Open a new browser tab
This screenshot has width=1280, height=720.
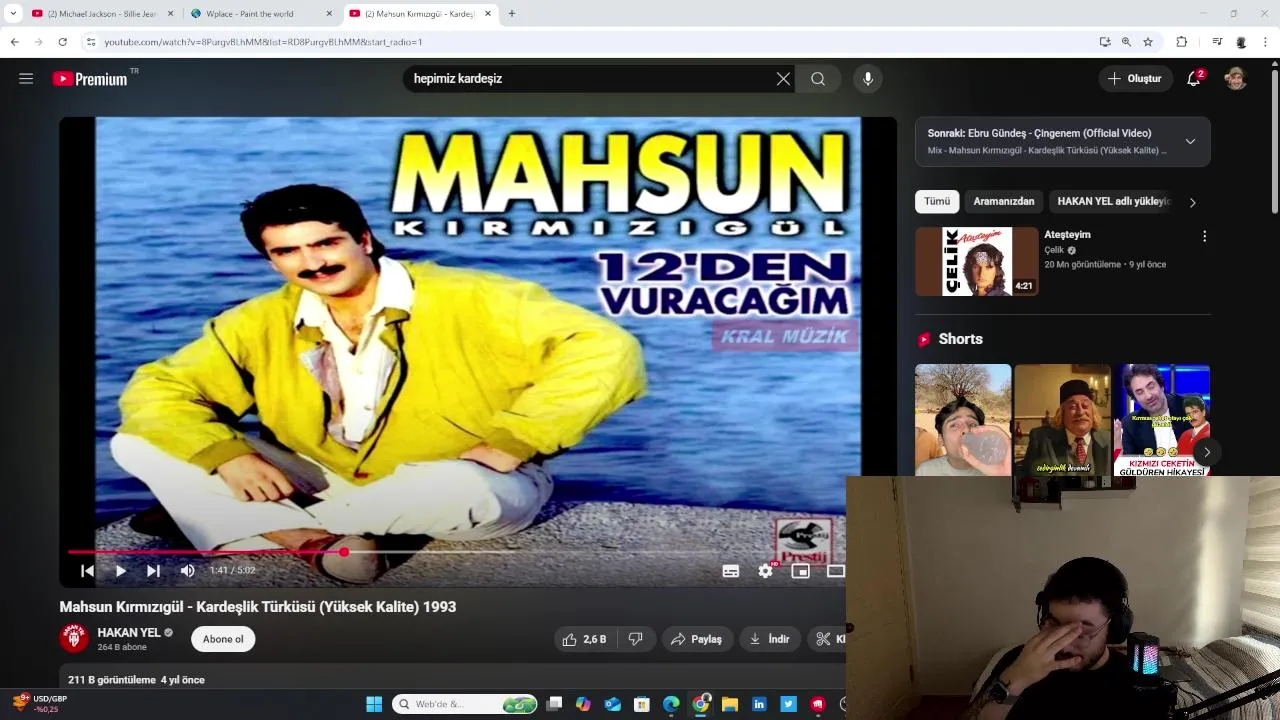click(512, 14)
